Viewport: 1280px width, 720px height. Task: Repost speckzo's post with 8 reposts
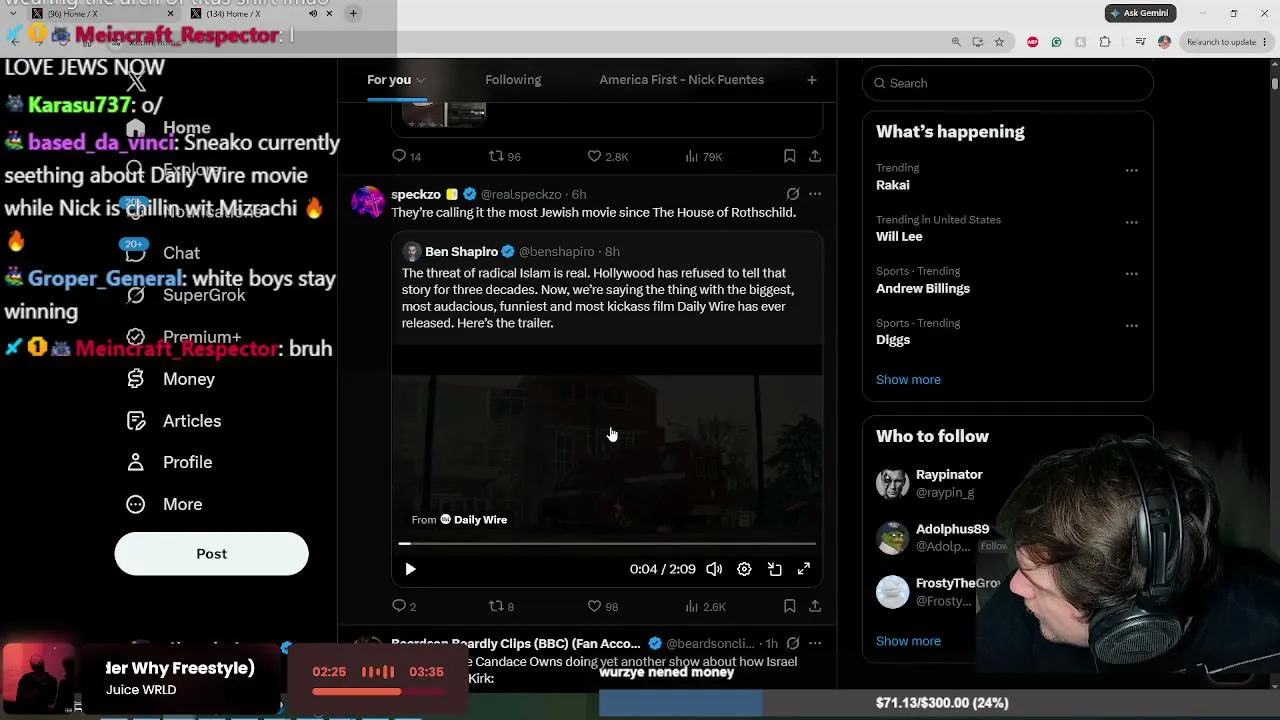coord(496,606)
